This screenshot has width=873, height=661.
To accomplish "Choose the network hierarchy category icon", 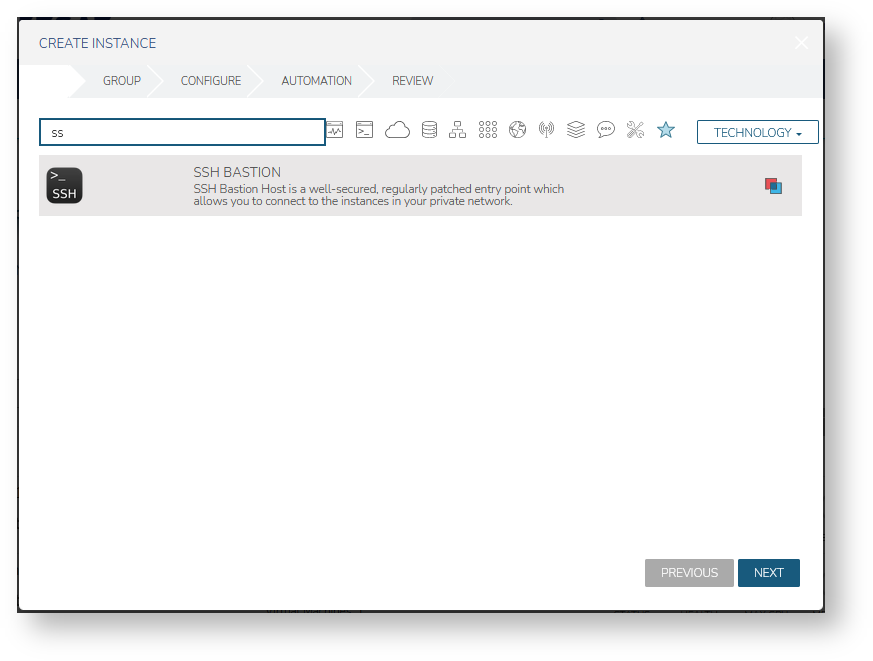I will point(458,130).
